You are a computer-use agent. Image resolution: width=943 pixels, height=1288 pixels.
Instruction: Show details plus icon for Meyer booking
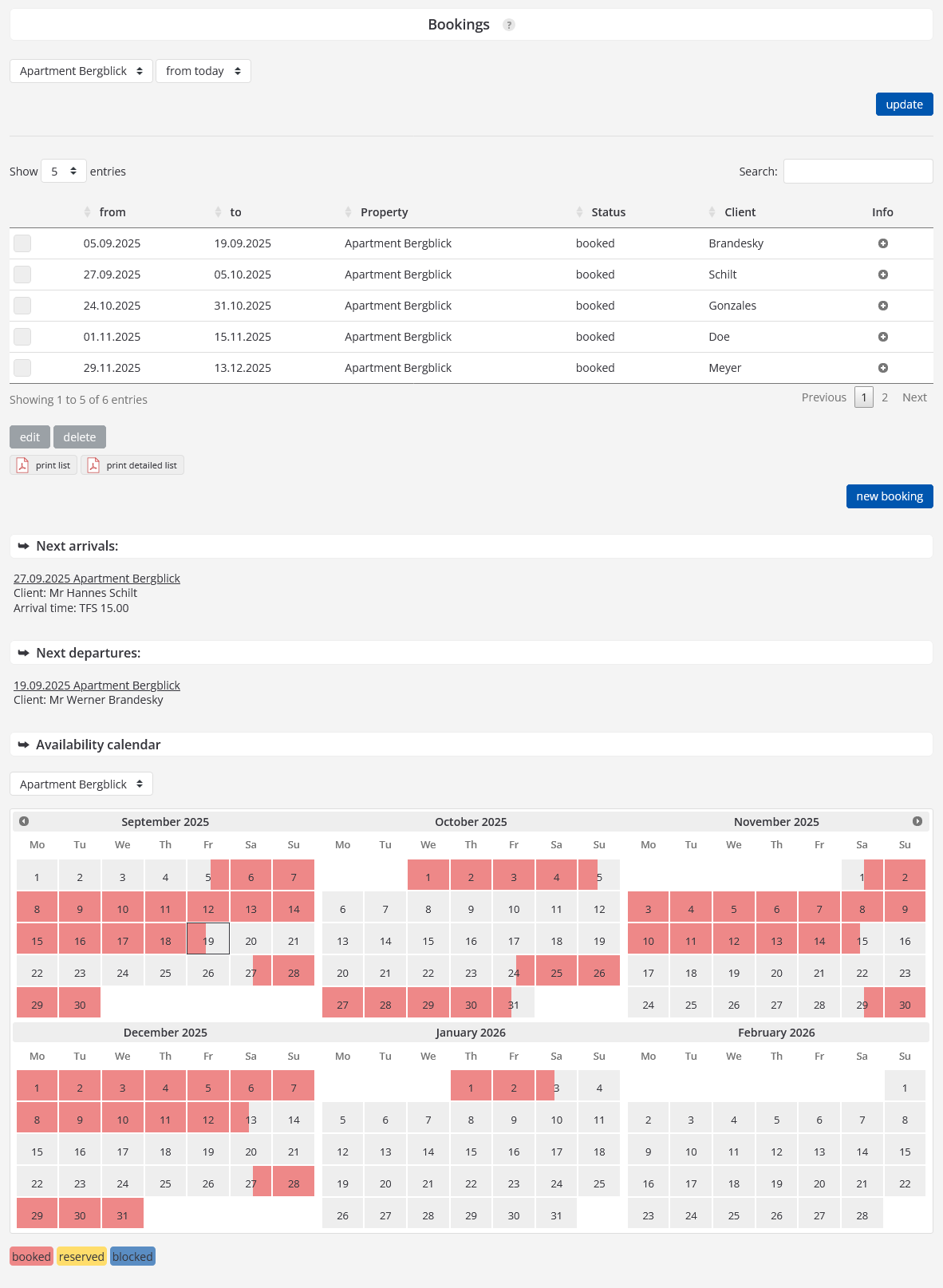click(882, 368)
